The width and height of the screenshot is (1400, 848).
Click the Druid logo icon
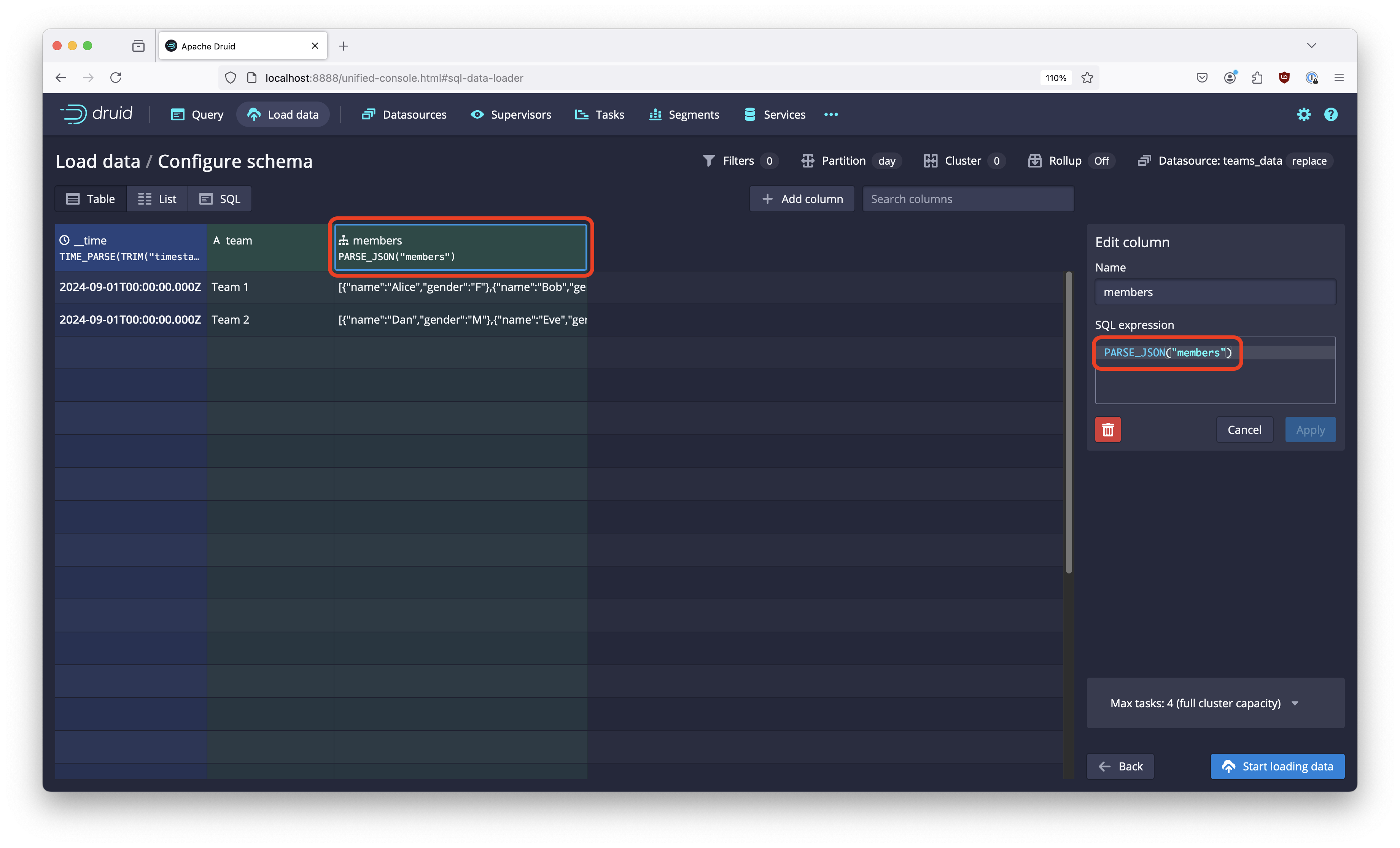pos(75,114)
